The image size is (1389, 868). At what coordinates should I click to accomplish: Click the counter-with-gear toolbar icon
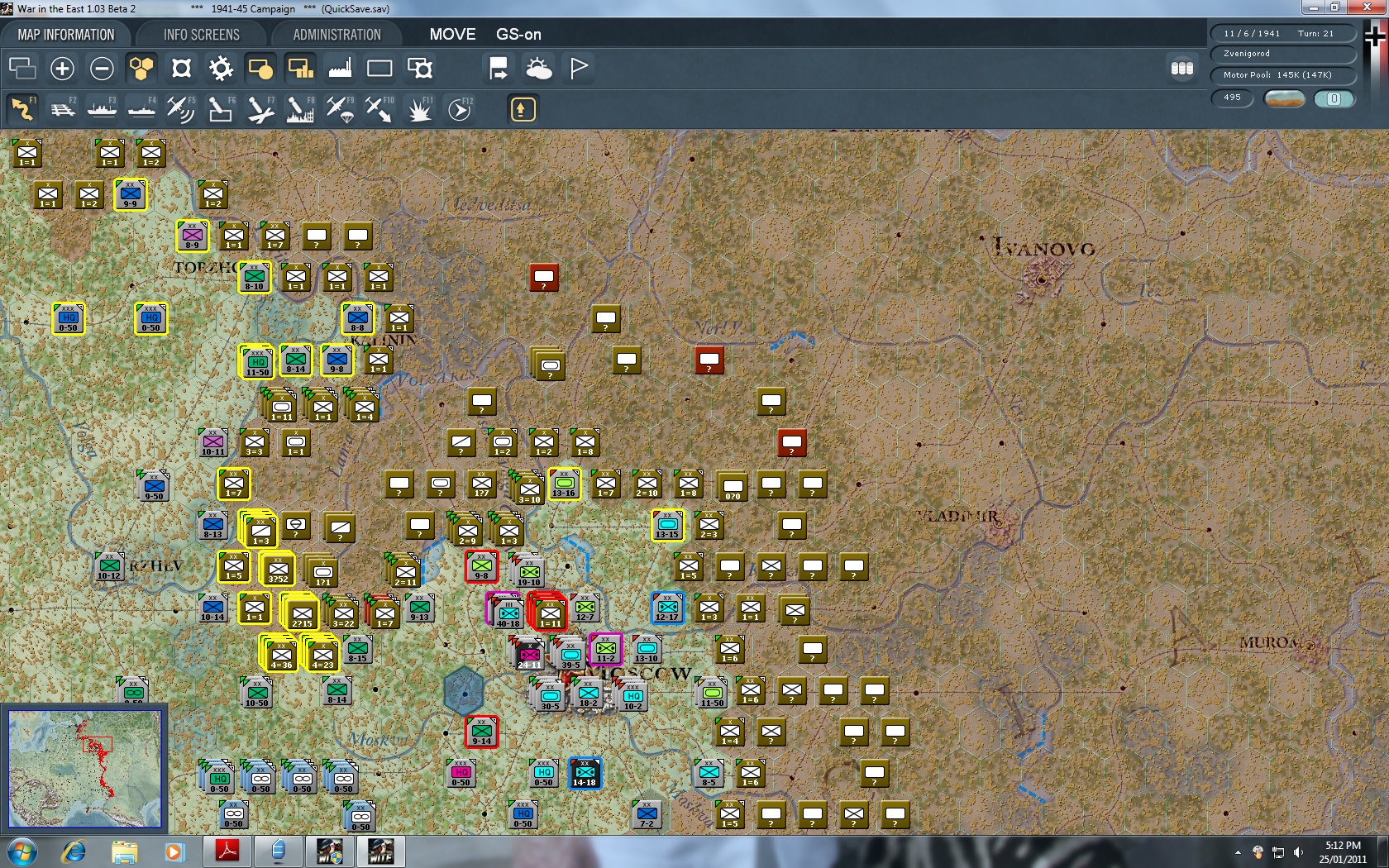tap(420, 68)
